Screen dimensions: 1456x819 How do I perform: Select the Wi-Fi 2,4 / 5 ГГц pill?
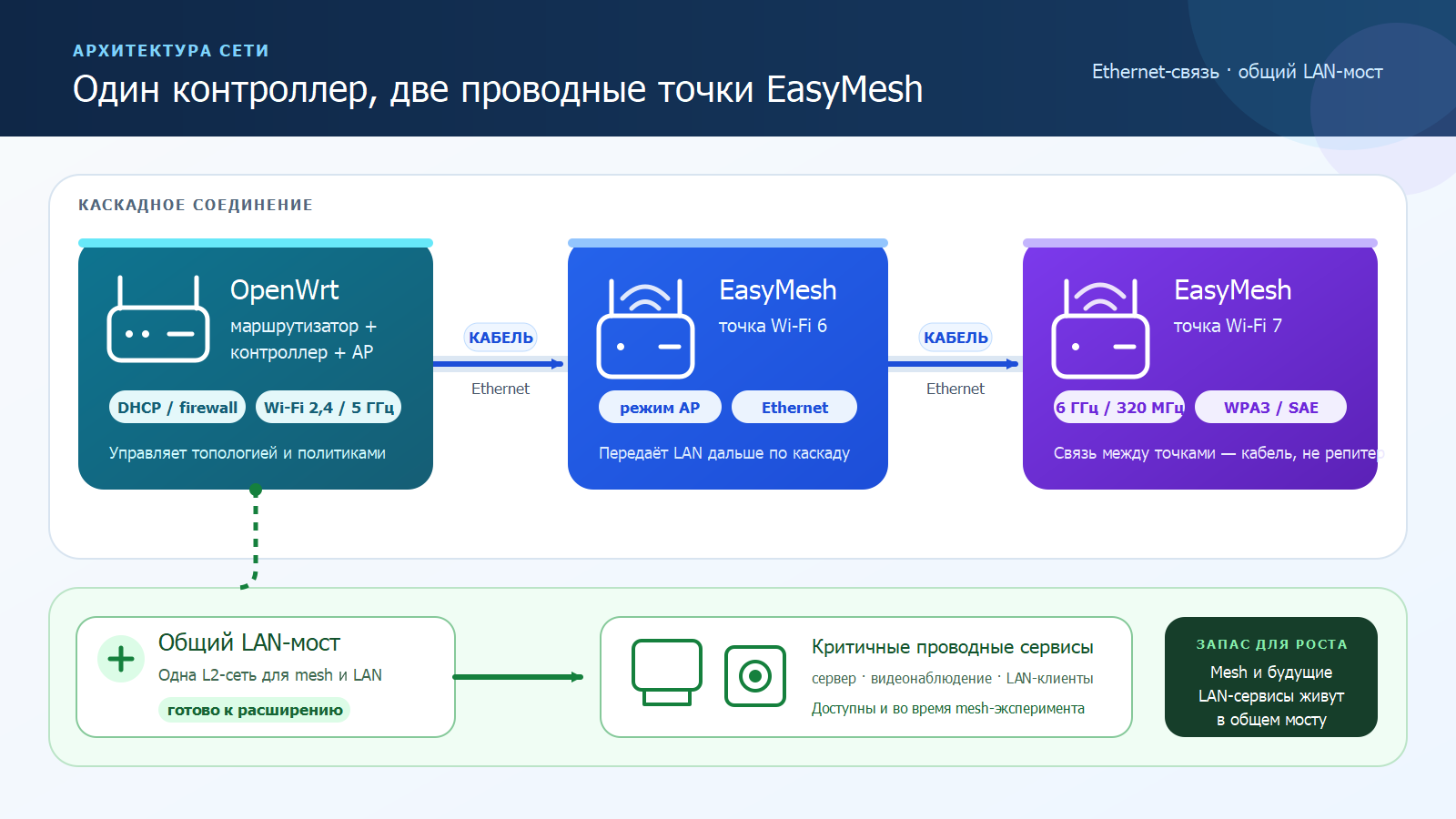point(329,408)
